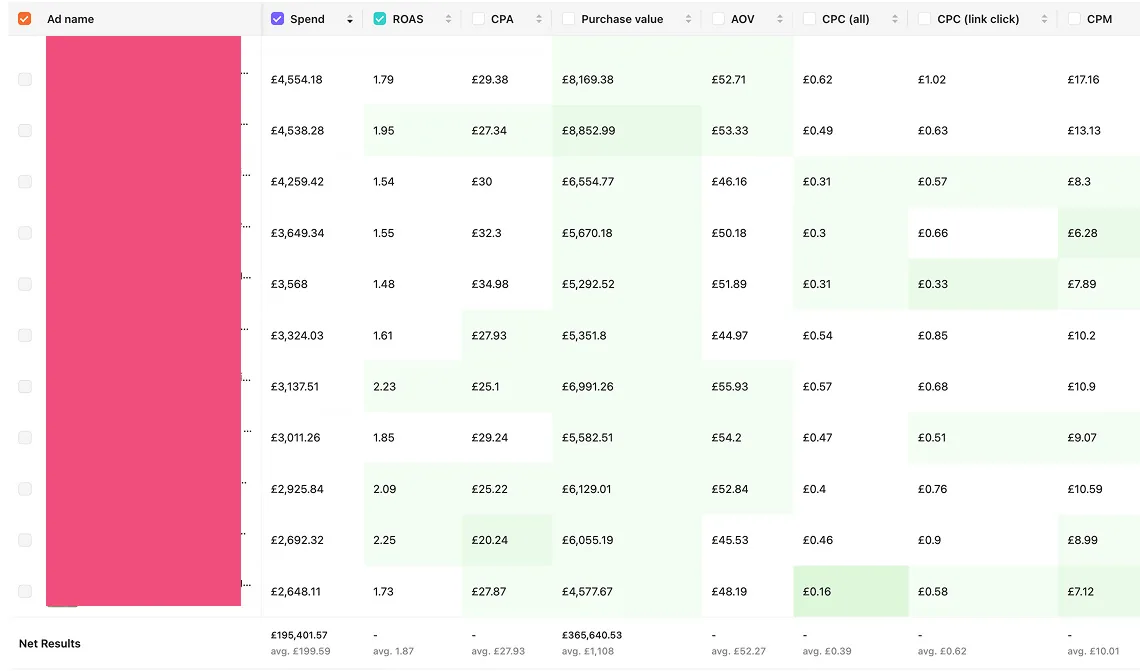
Task: Select row checkbox for £2,692.32 spend
Action: (x=25, y=540)
